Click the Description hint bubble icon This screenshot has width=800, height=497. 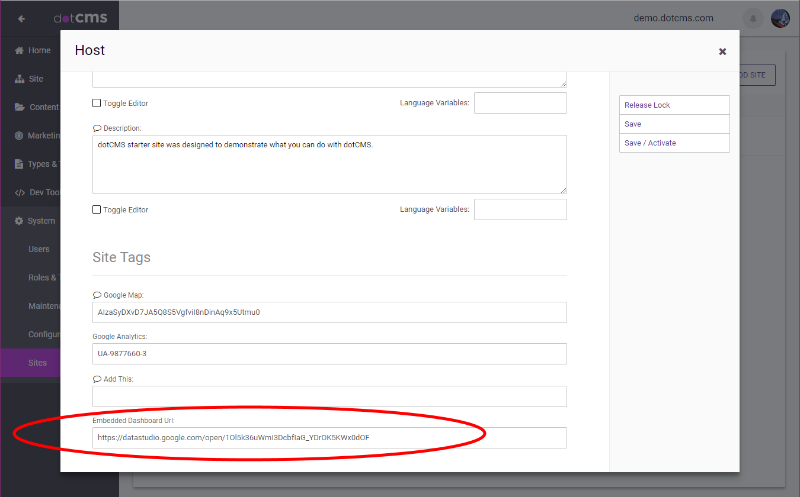[97, 129]
